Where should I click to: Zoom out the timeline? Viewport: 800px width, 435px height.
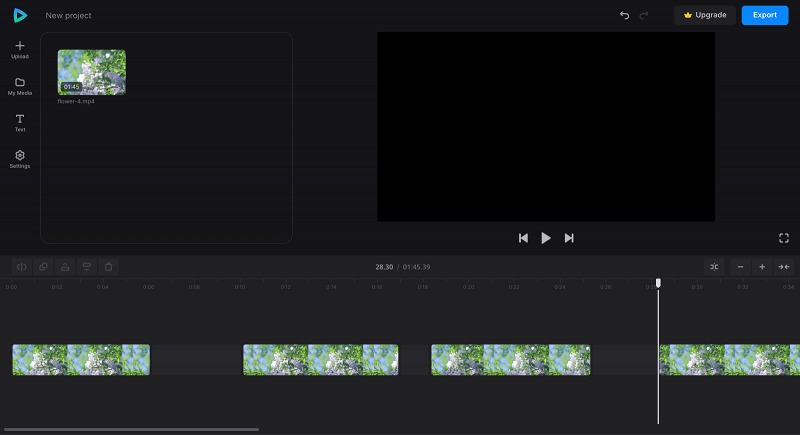pyautogui.click(x=740, y=267)
